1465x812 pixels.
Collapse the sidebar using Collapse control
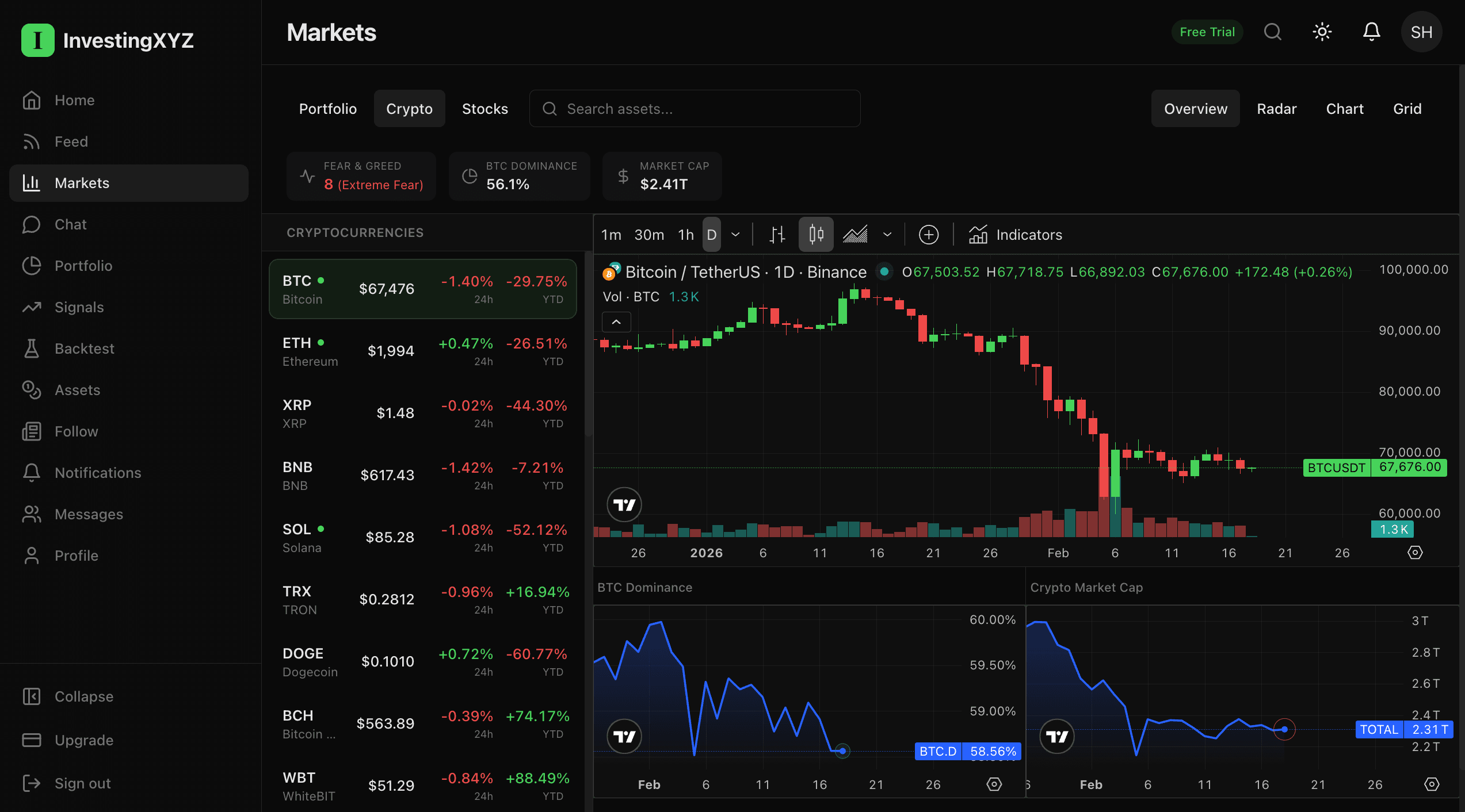point(84,696)
